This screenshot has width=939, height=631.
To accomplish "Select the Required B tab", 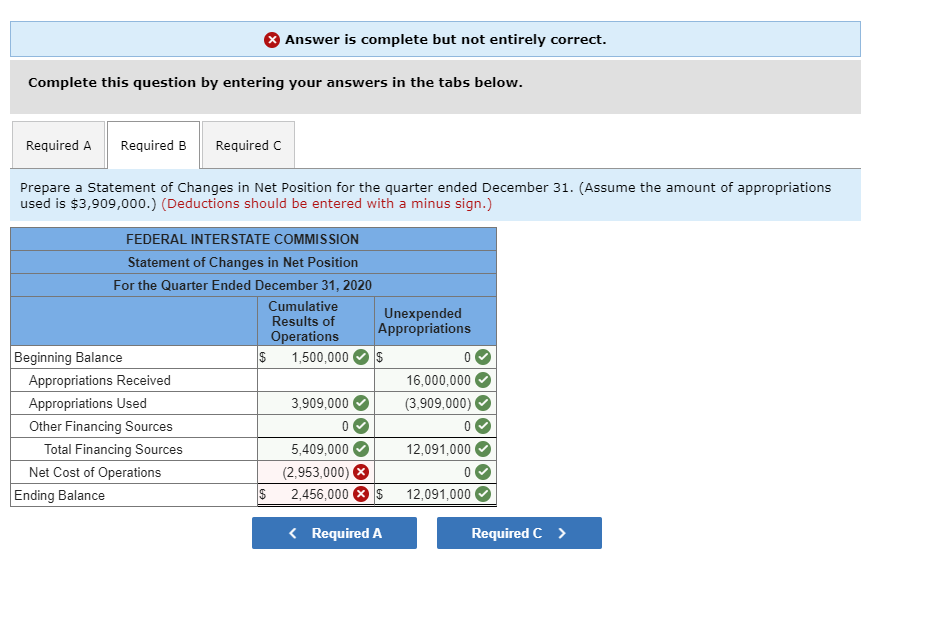I will (152, 144).
